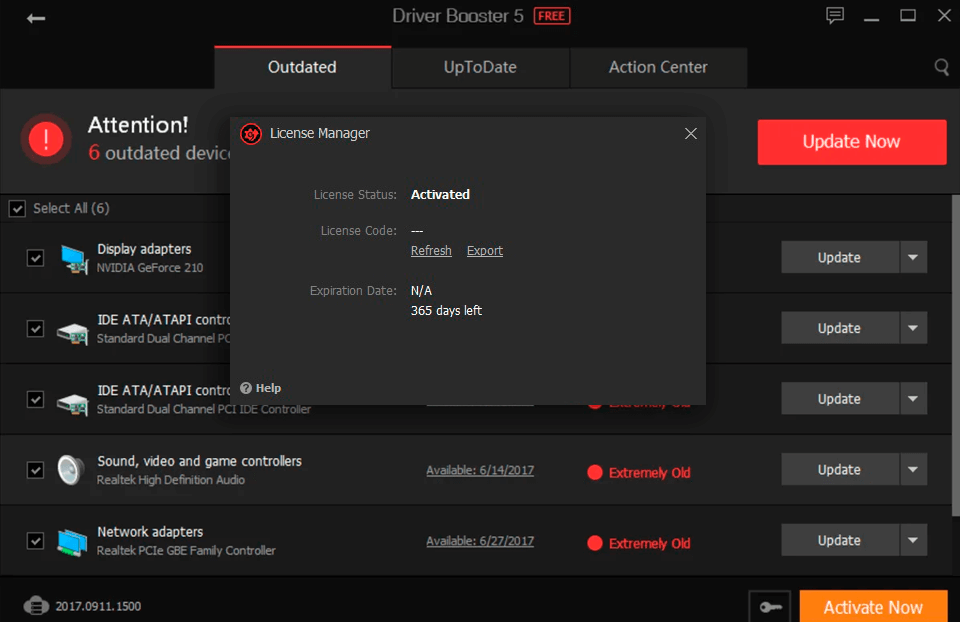Click the 2017.0911.1500 version text
This screenshot has width=960, height=622.
pyautogui.click(x=98, y=606)
